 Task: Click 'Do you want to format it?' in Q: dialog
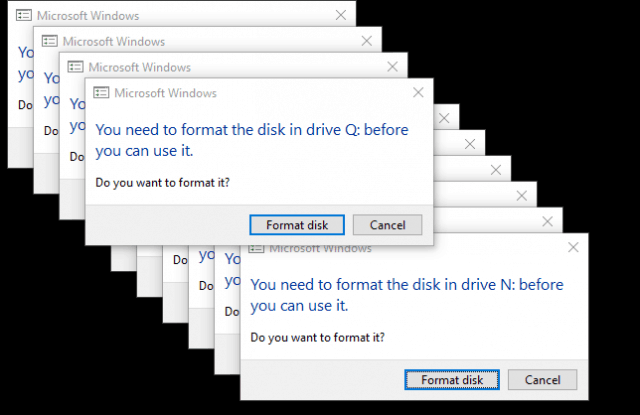(x=162, y=182)
